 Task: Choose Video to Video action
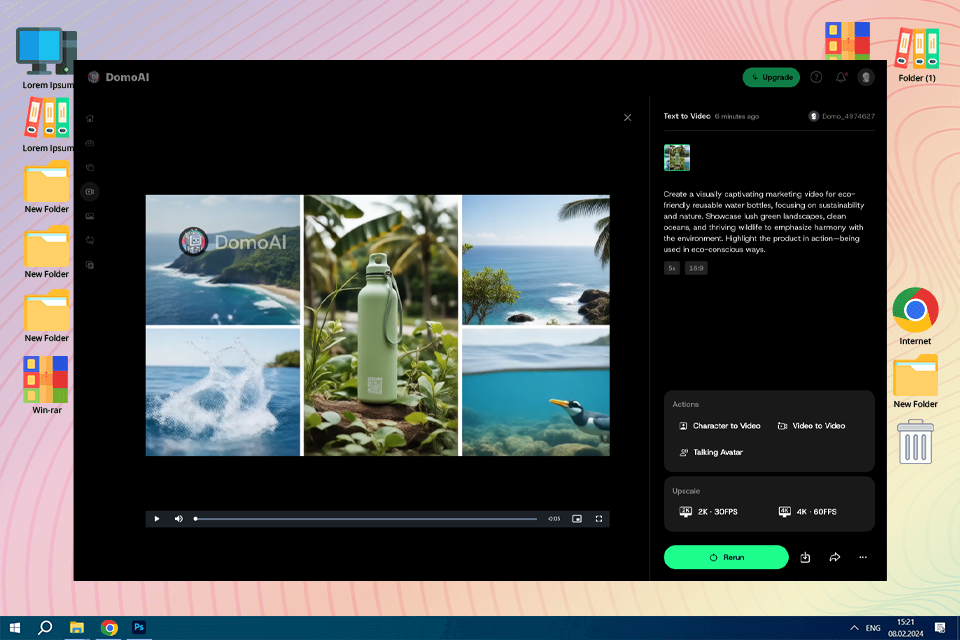pyautogui.click(x=811, y=426)
